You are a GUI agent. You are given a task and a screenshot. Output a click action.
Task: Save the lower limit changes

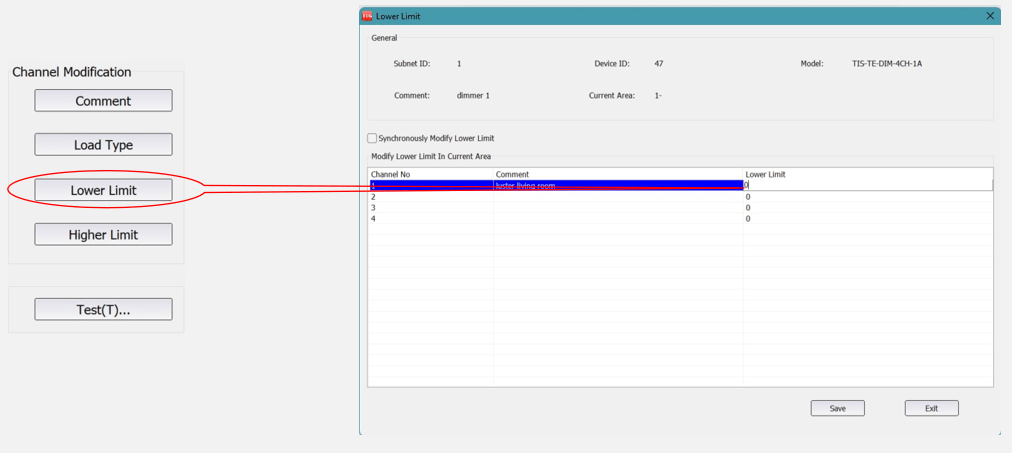point(837,408)
